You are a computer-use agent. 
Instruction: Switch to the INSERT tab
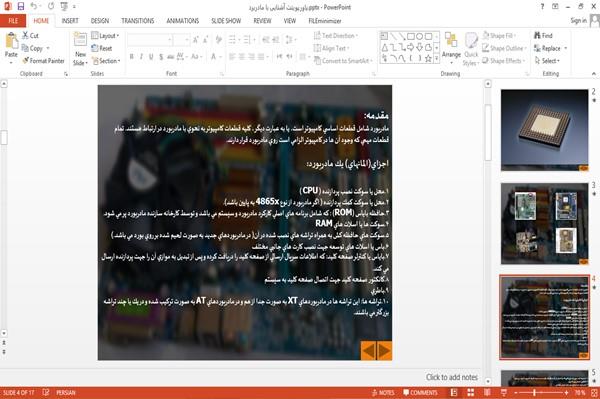coord(70,21)
